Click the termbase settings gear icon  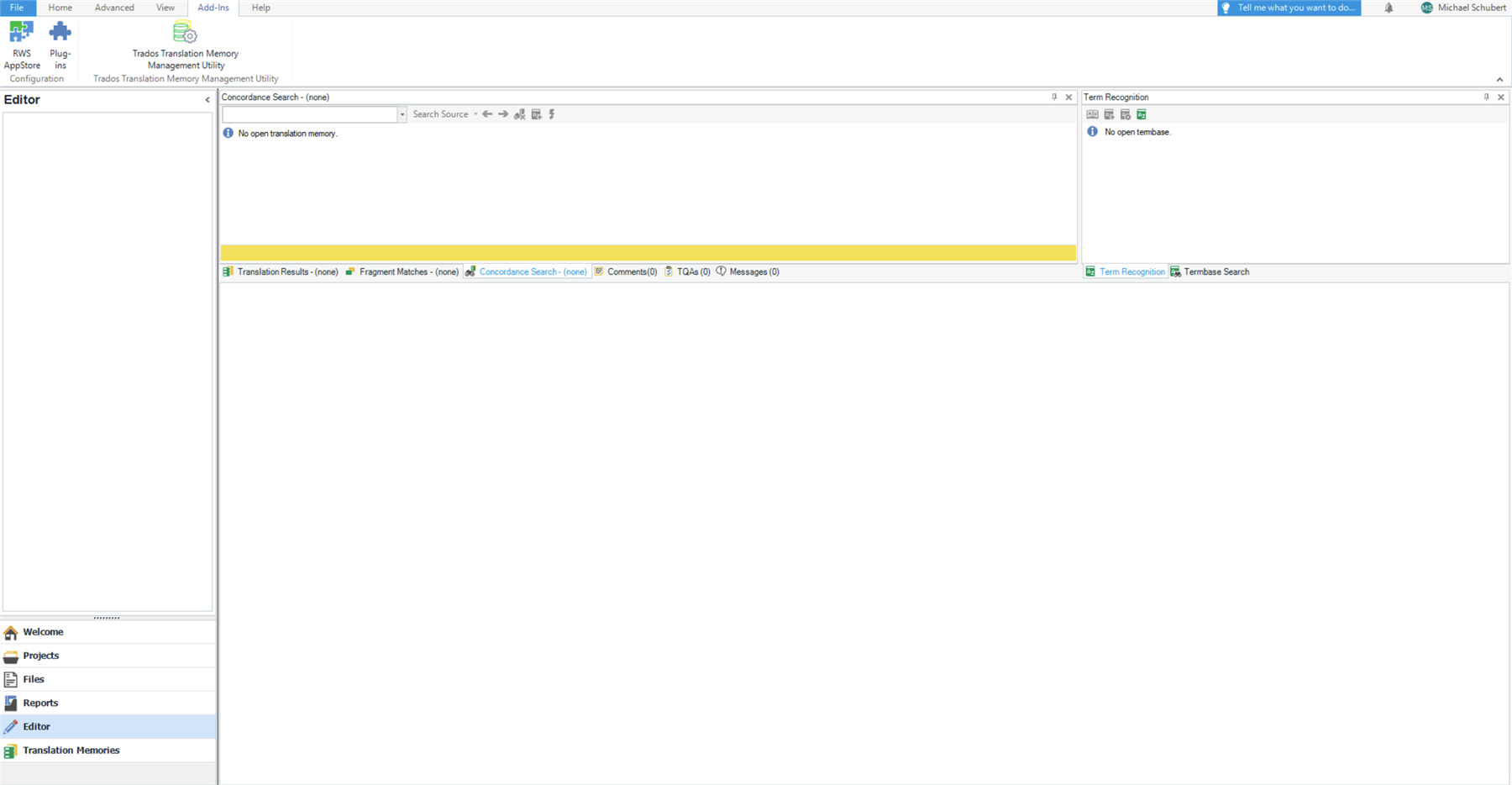(x=1126, y=114)
